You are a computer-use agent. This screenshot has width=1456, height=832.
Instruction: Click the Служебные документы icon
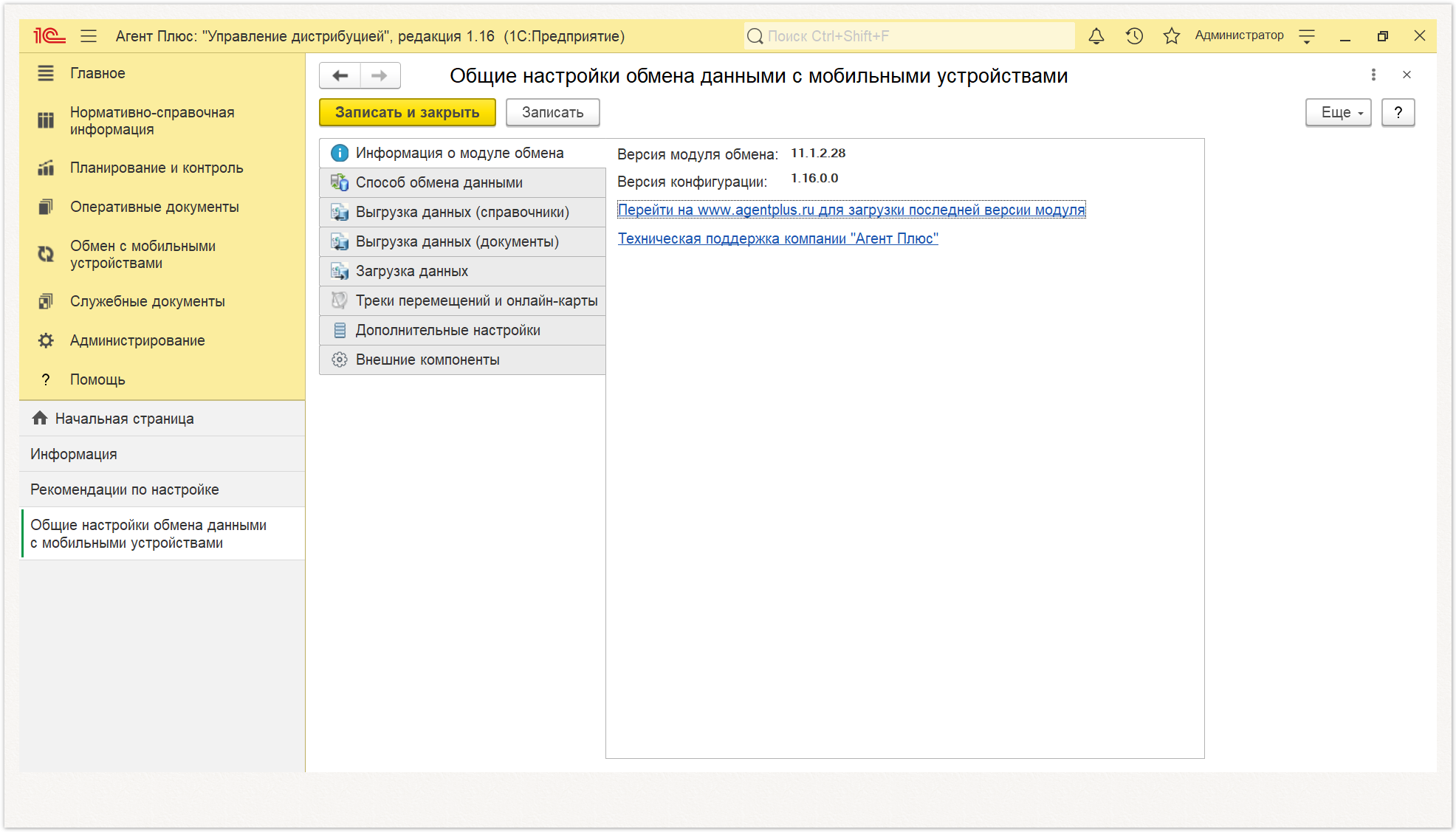pyautogui.click(x=46, y=301)
